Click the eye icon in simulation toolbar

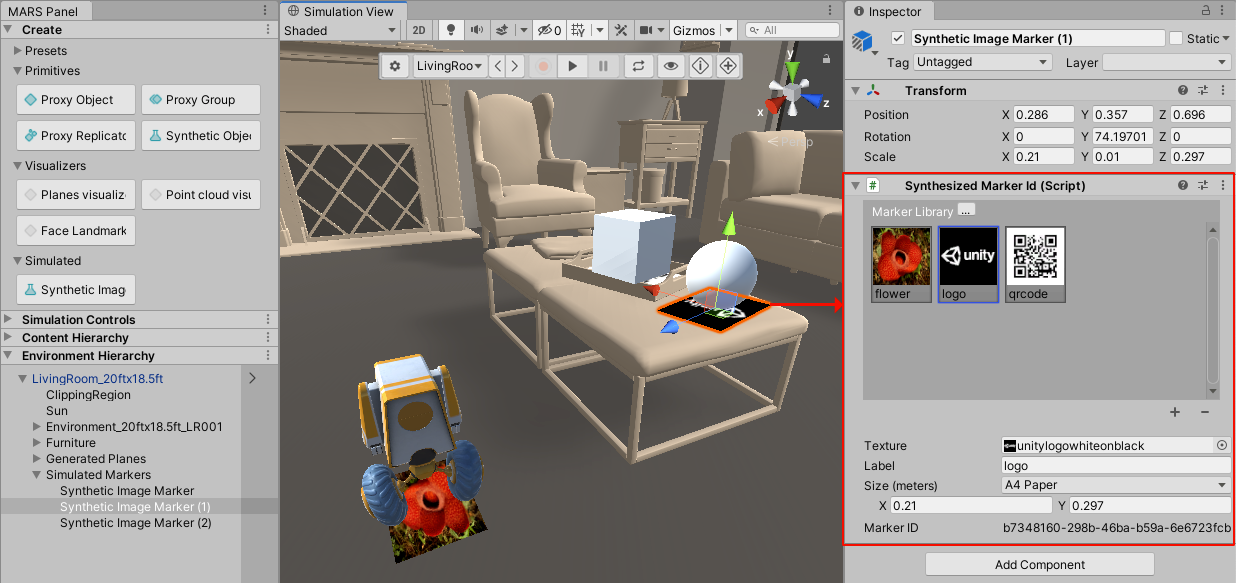[x=670, y=66]
